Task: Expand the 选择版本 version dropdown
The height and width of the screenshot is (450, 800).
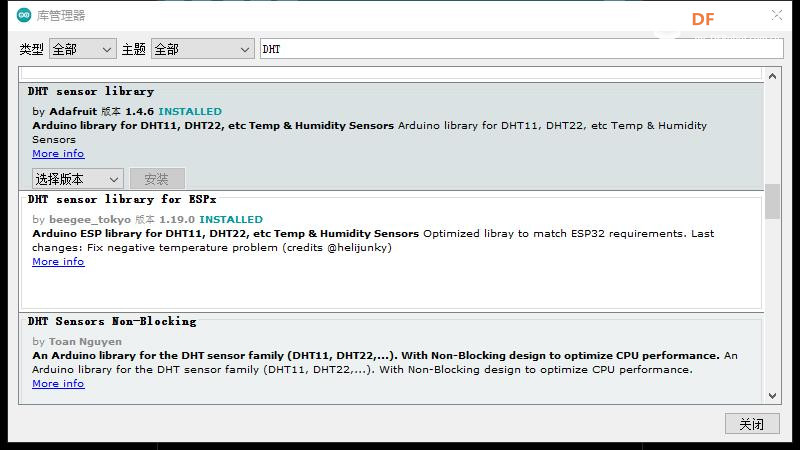Action: pyautogui.click(x=78, y=179)
